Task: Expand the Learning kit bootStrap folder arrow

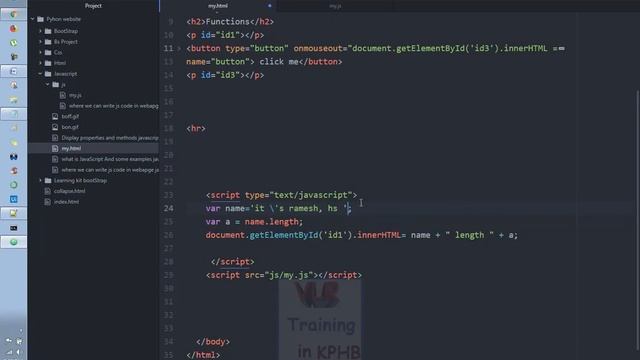Action: 40,180
